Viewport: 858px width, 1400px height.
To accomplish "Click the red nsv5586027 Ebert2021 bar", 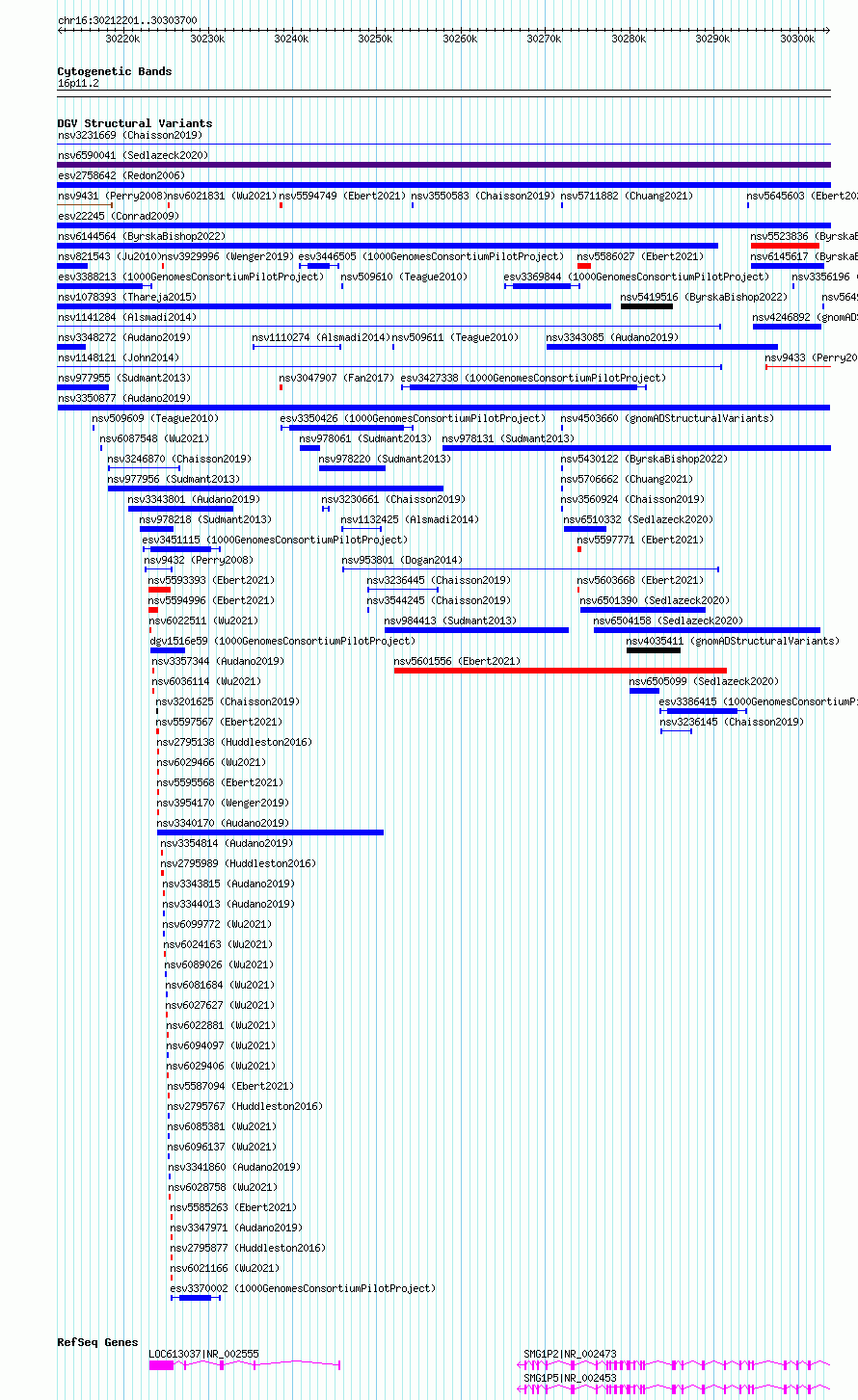I will [584, 266].
